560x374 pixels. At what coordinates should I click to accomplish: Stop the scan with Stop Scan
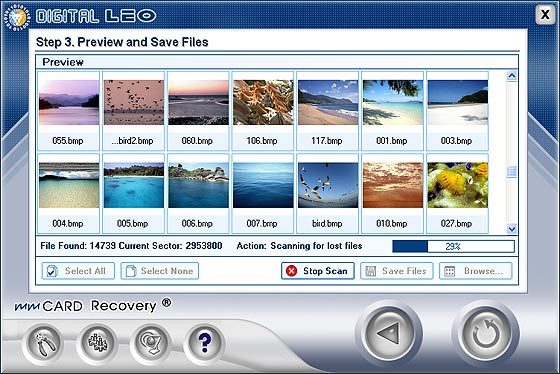tap(318, 271)
